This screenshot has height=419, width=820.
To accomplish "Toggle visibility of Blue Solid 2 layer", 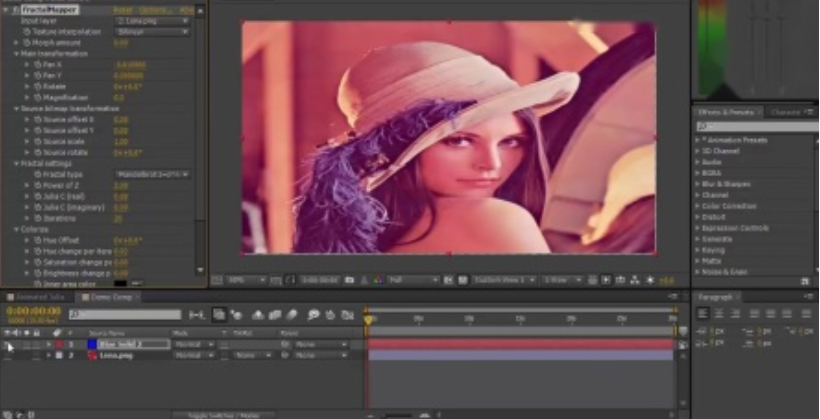I will pos(7,344).
